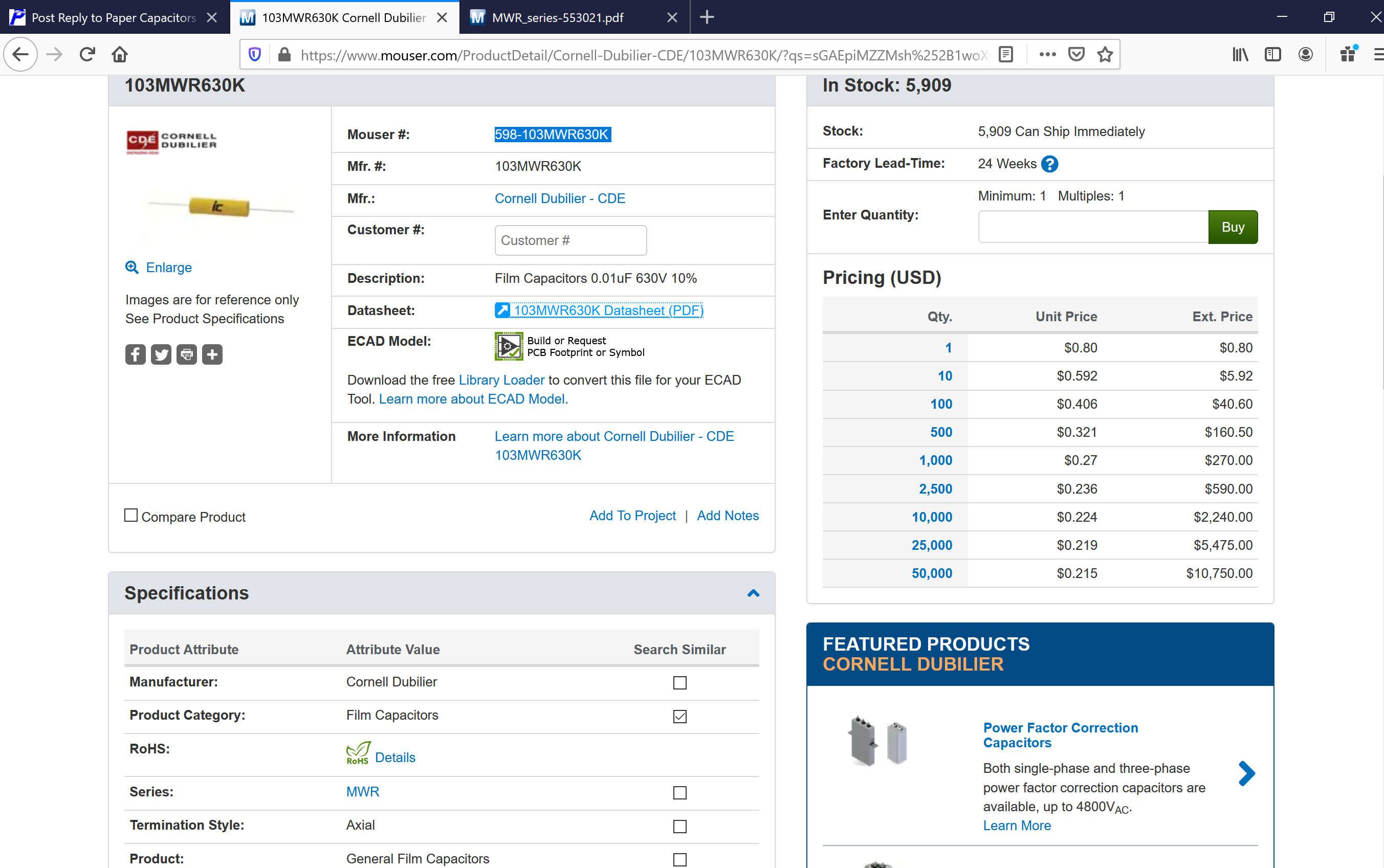The width and height of the screenshot is (1384, 868).
Task: Uncheck Search Similar for Product Category
Action: 680,716
